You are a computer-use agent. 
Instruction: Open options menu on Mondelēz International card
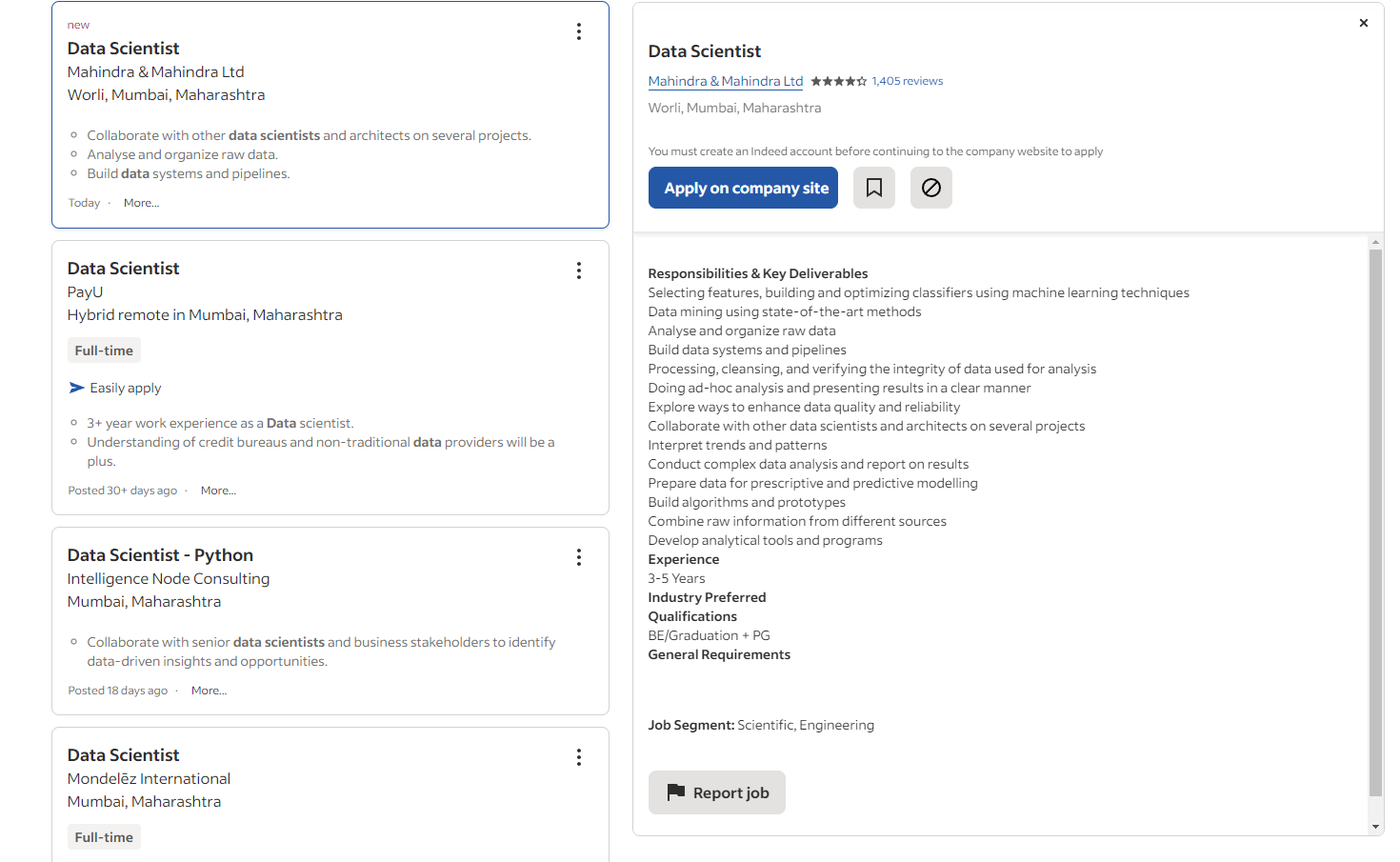pos(578,757)
